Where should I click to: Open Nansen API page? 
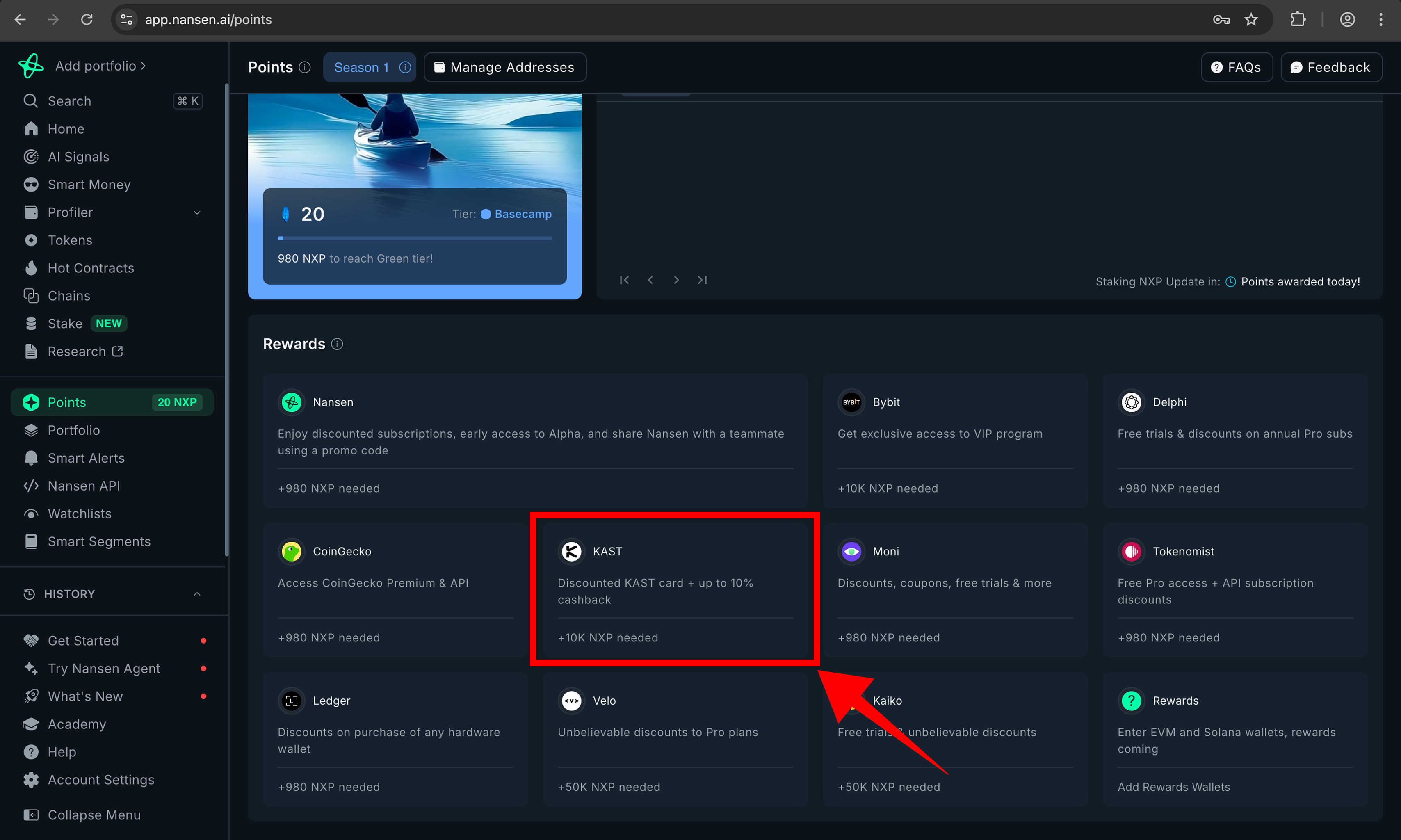[x=112, y=485]
